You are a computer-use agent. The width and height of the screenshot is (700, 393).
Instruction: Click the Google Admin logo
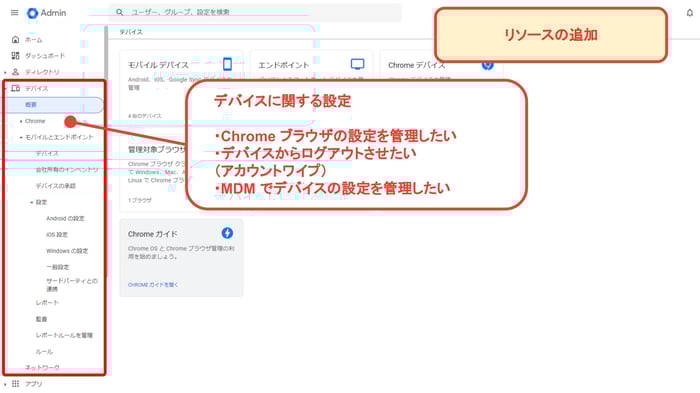46,13
